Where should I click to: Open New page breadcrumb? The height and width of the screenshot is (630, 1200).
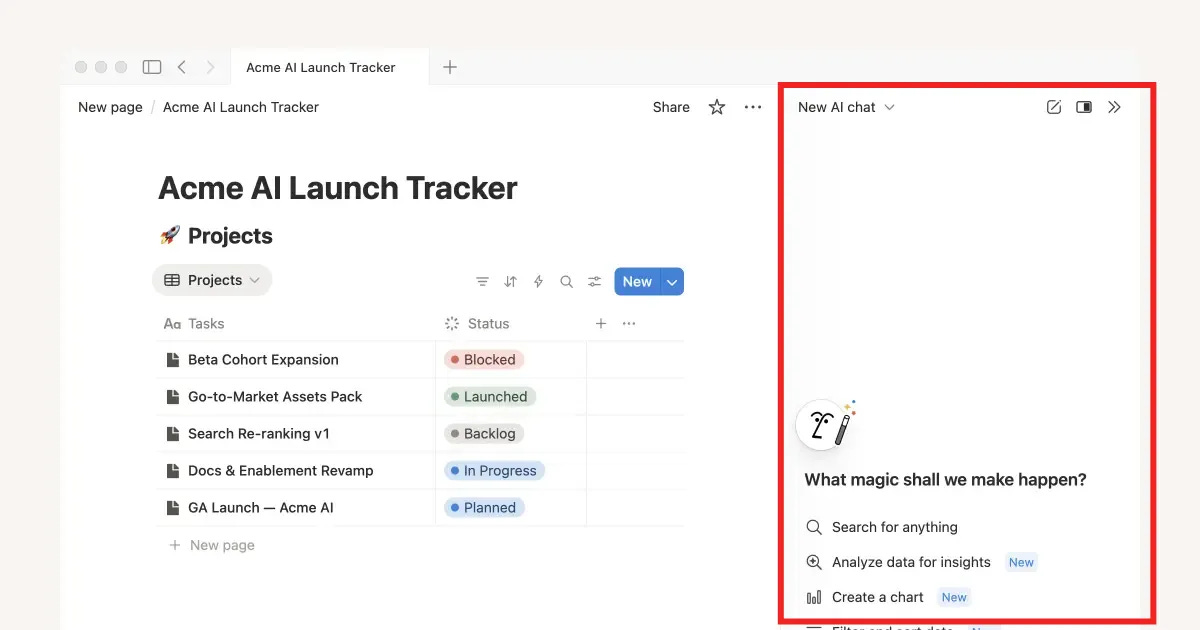110,107
